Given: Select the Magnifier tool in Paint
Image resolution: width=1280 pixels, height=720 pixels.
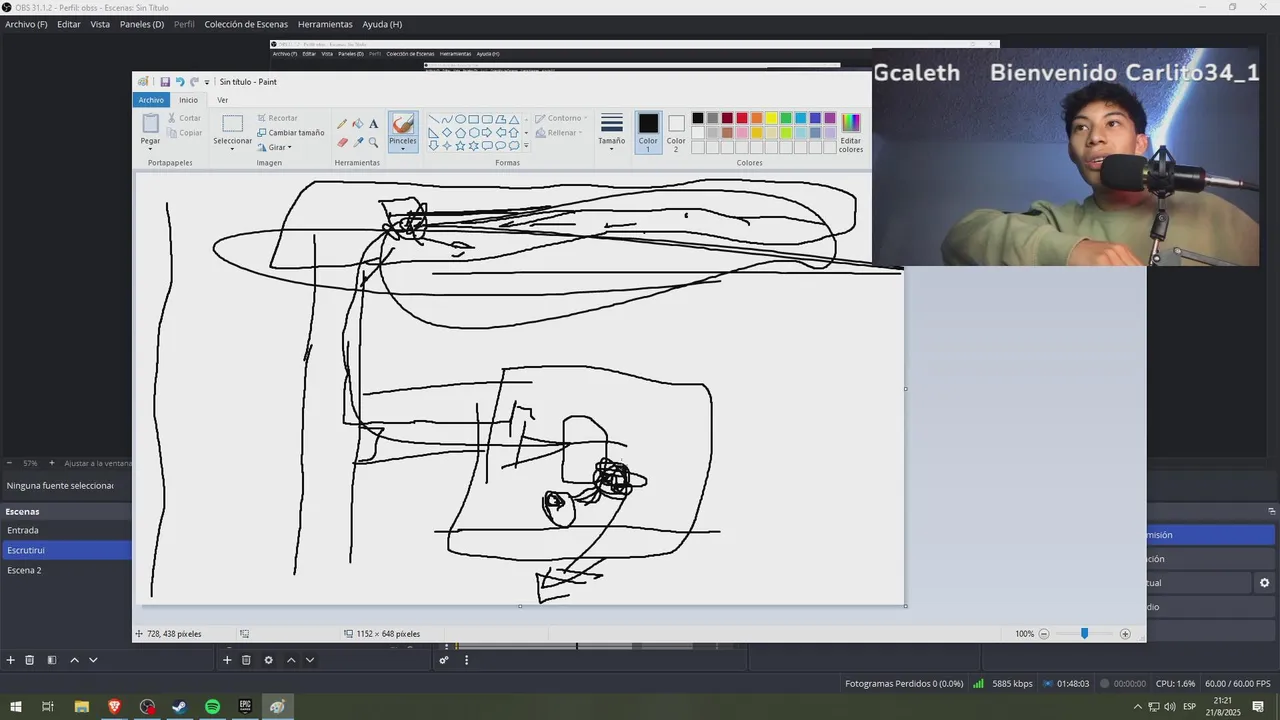Looking at the screenshot, I should (x=373, y=142).
